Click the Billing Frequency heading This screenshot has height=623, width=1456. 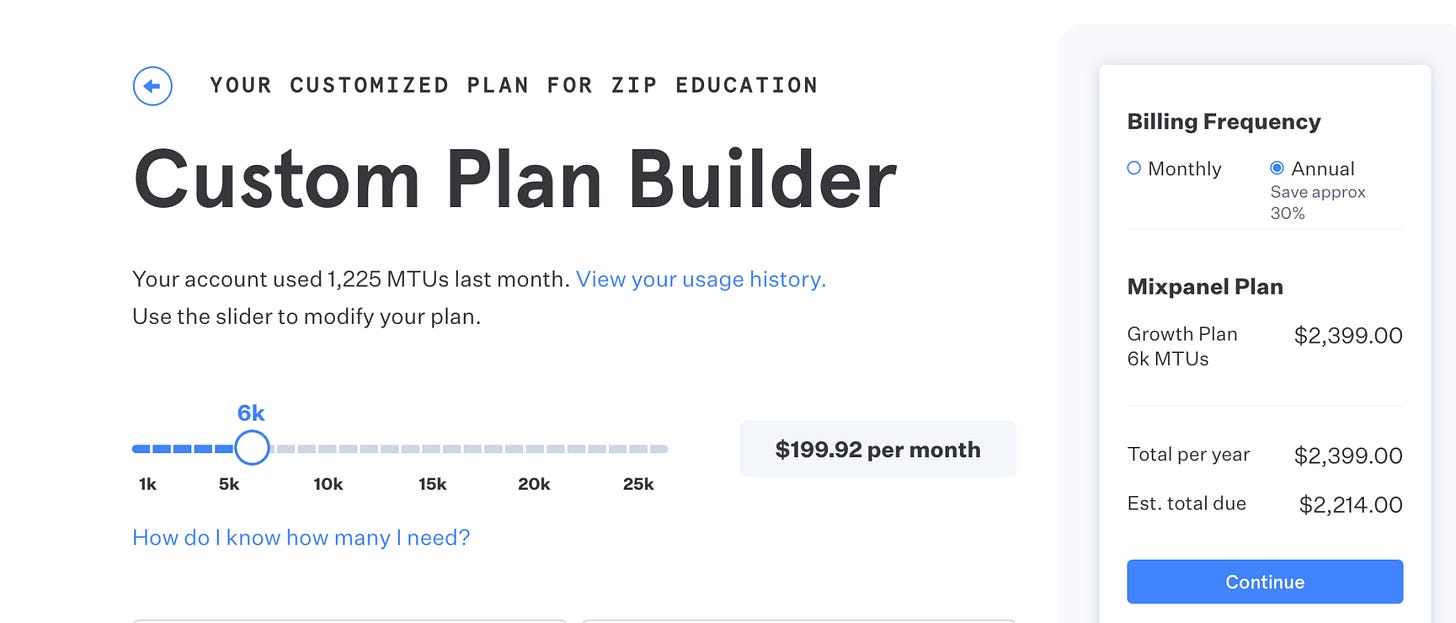(1223, 122)
